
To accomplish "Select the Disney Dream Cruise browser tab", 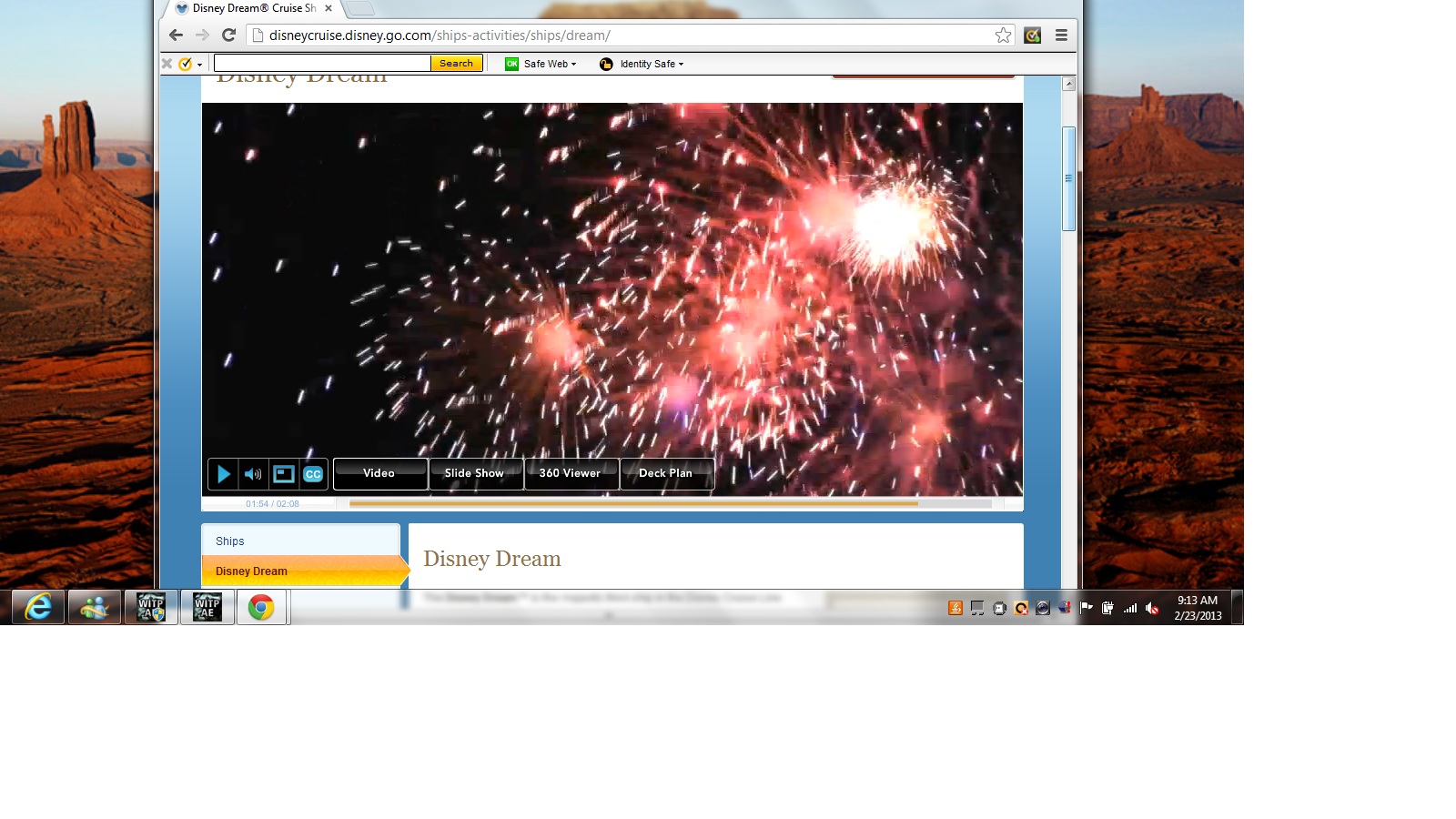I will (253, 8).
